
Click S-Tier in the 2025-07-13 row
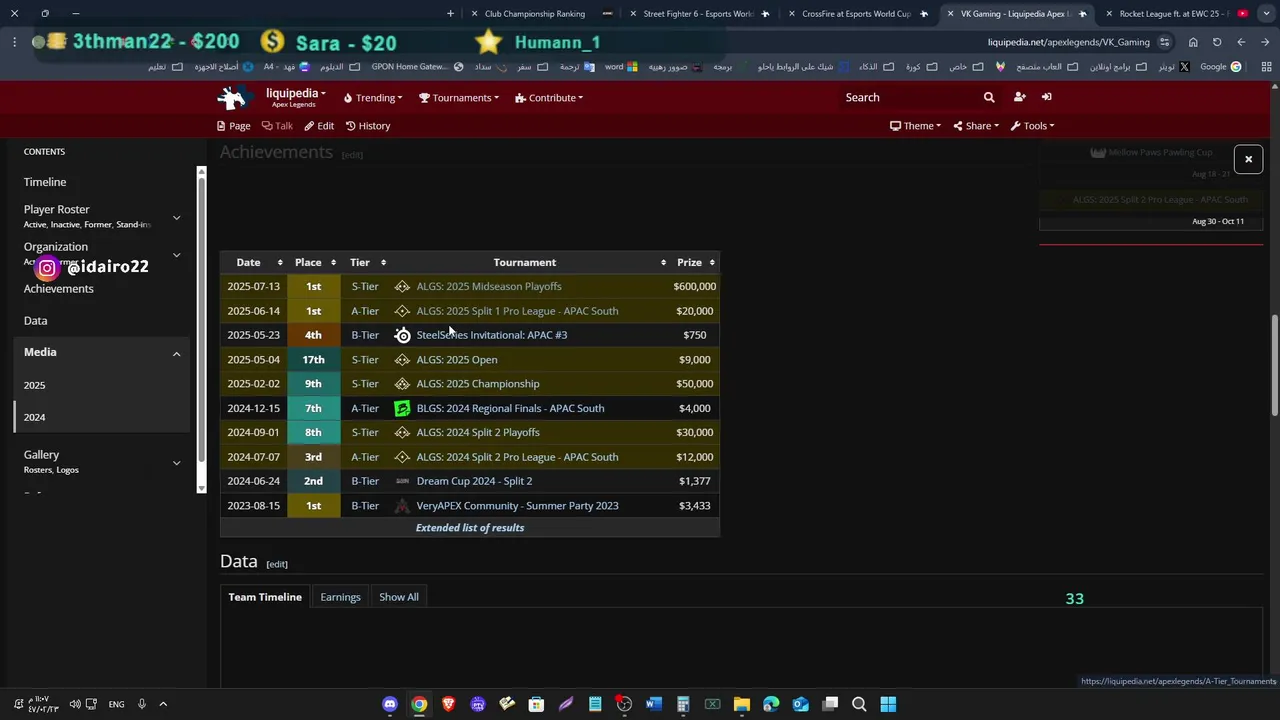pos(365,286)
